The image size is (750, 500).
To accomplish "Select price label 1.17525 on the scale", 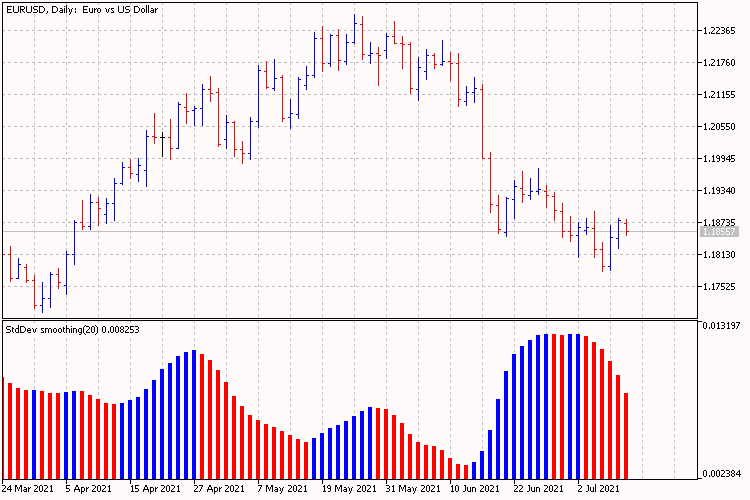I will click(719, 287).
